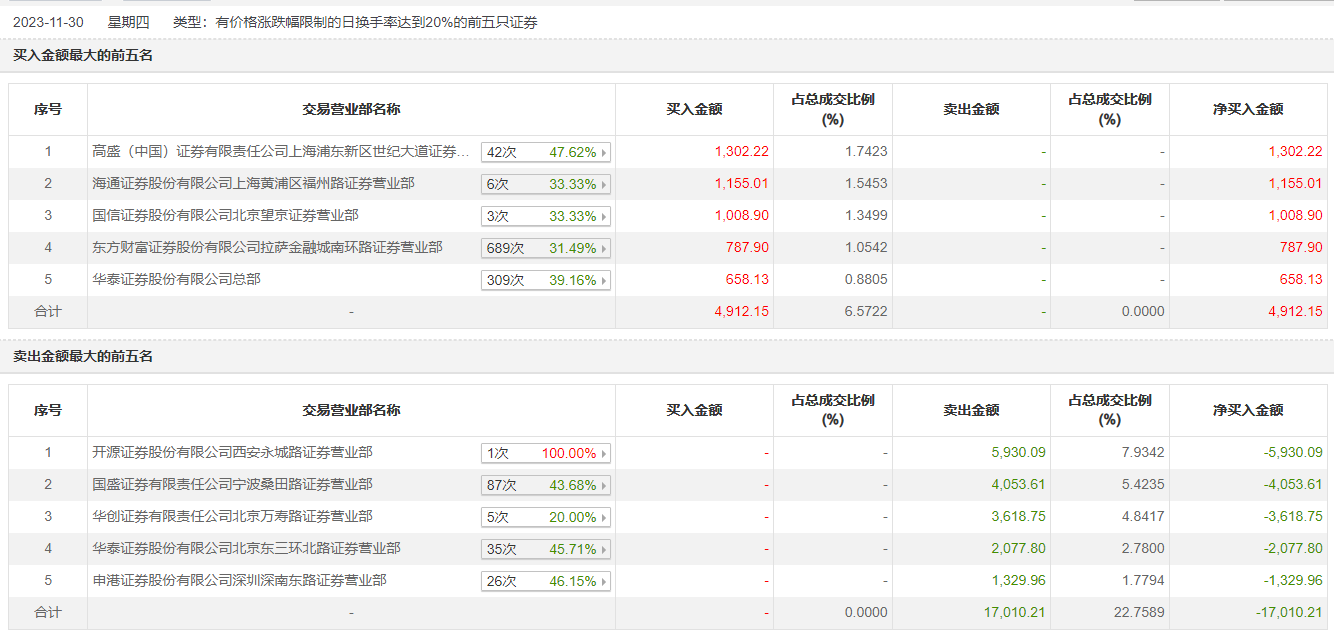
Task: Click 交易营业部名称 header in the buy table
Action: click(352, 109)
